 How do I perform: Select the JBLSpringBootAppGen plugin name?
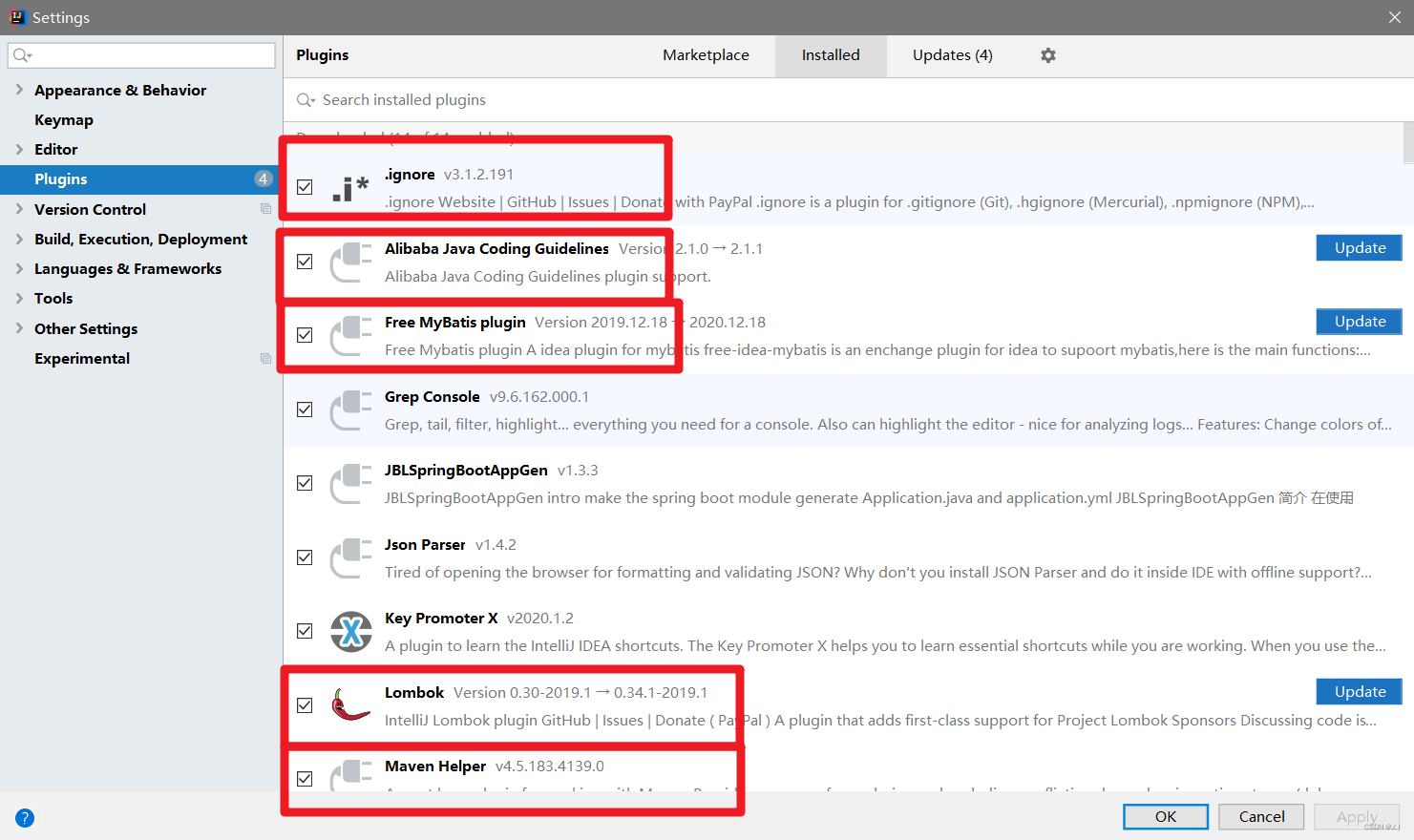[x=466, y=470]
